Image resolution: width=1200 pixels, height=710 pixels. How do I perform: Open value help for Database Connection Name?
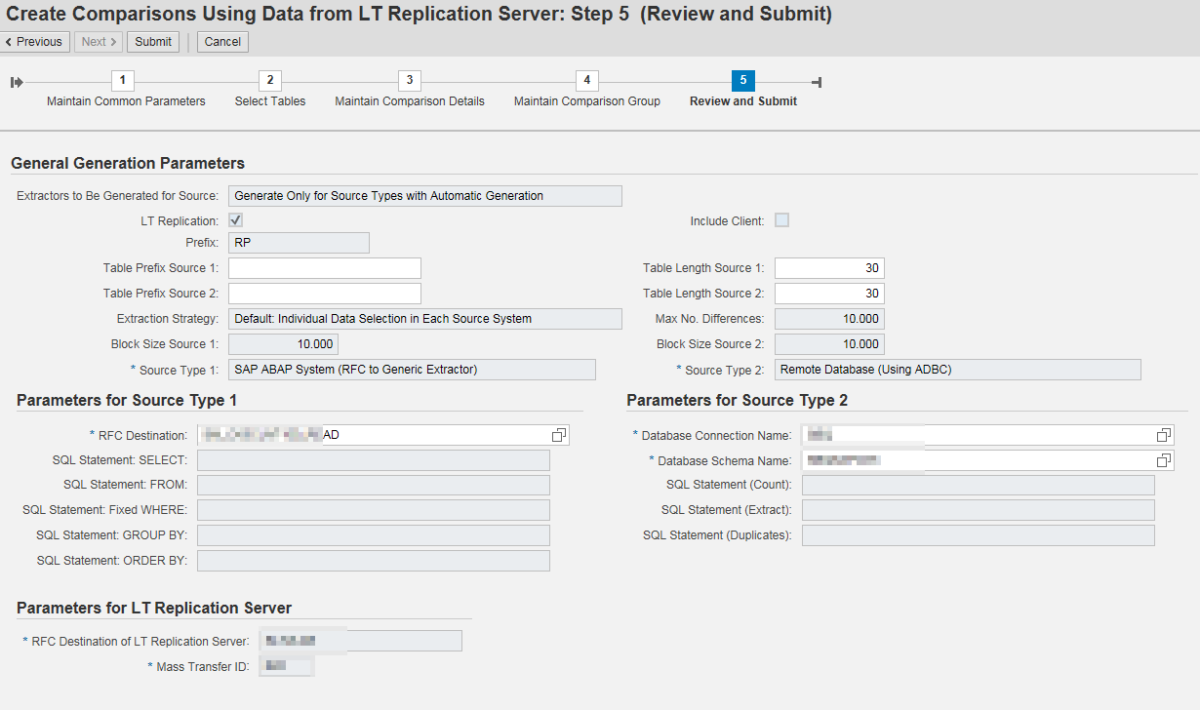[x=1163, y=435]
